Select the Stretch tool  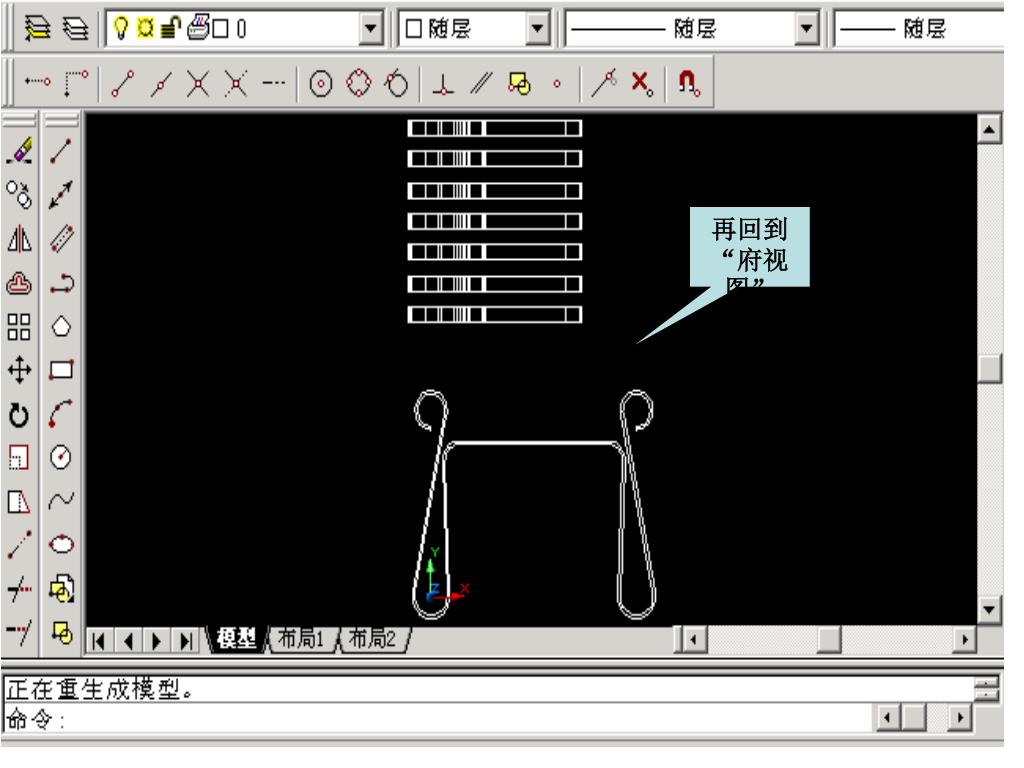[x=20, y=502]
